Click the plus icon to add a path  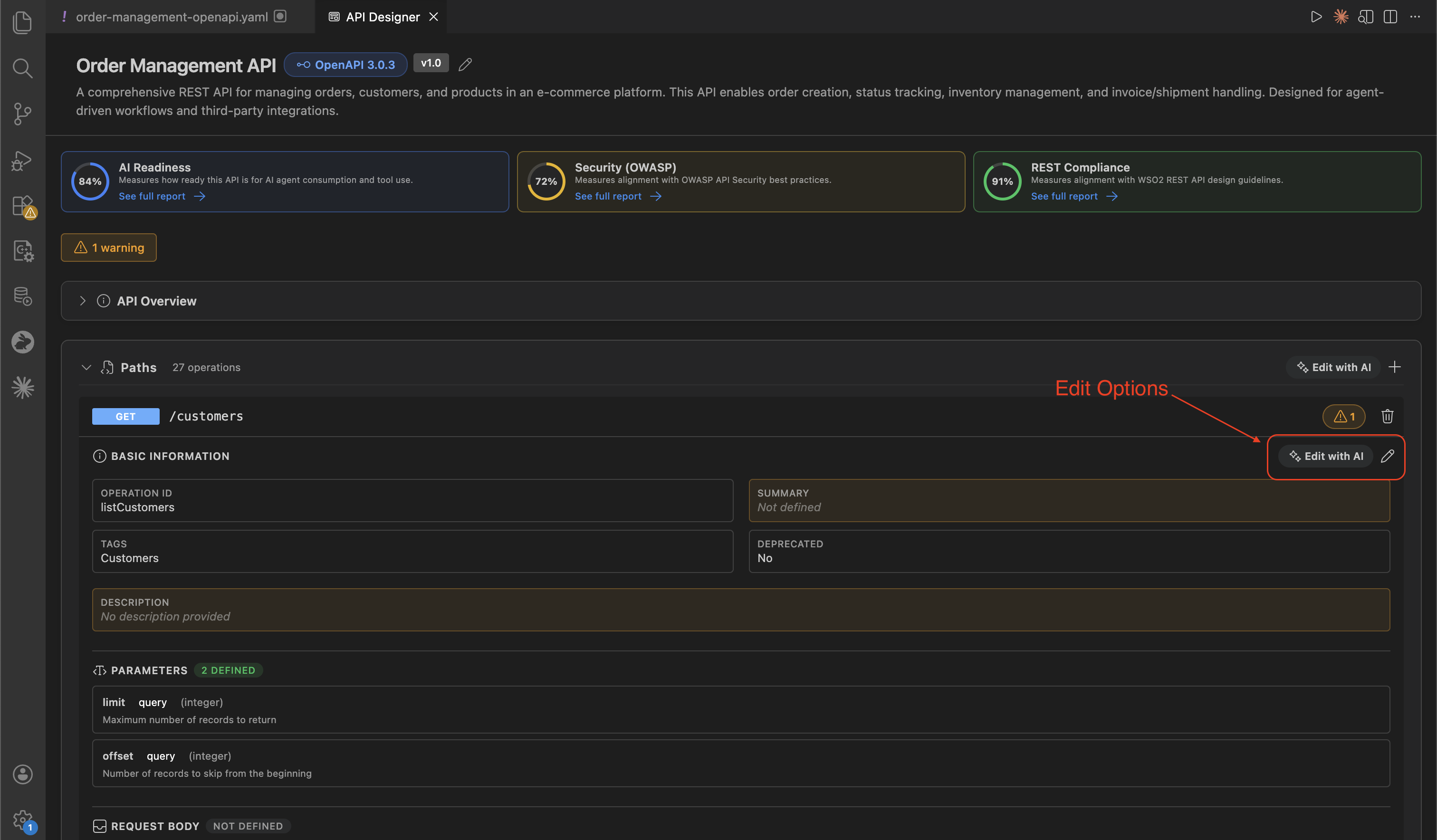[1394, 367]
